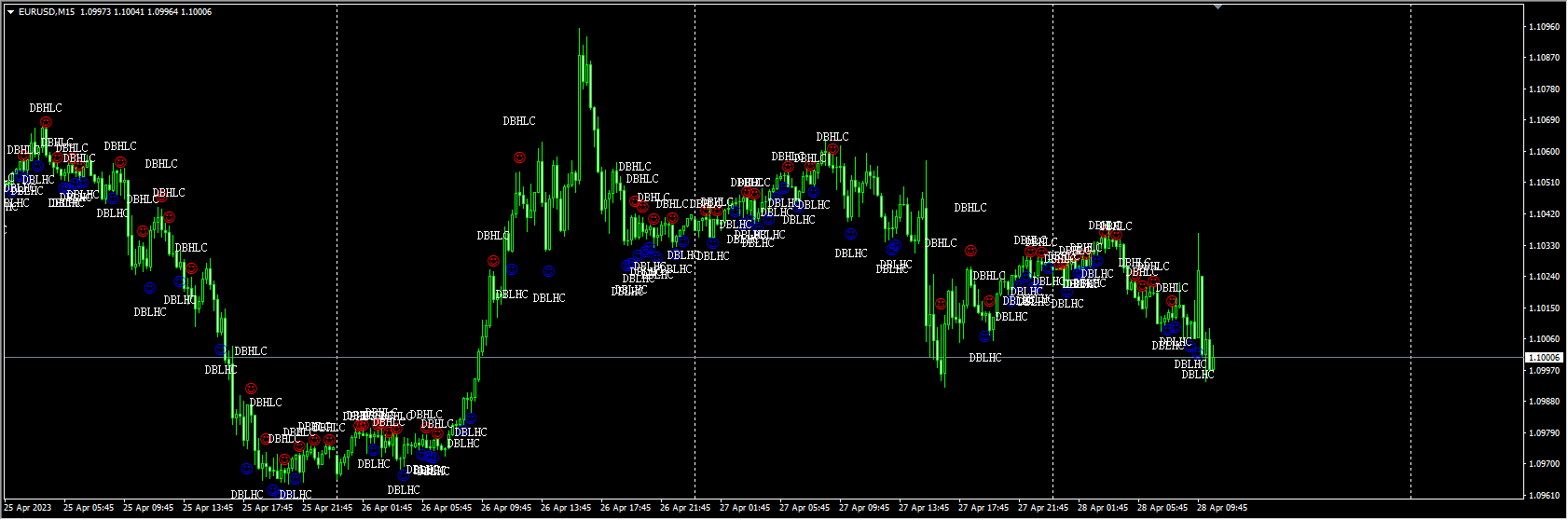Select the 28 Apr 09:45 time label

click(x=1222, y=508)
